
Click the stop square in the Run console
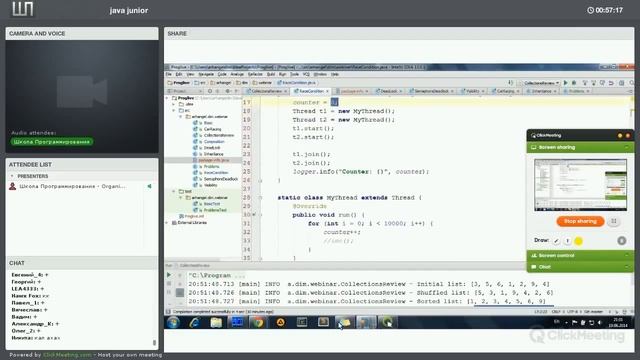point(169,284)
